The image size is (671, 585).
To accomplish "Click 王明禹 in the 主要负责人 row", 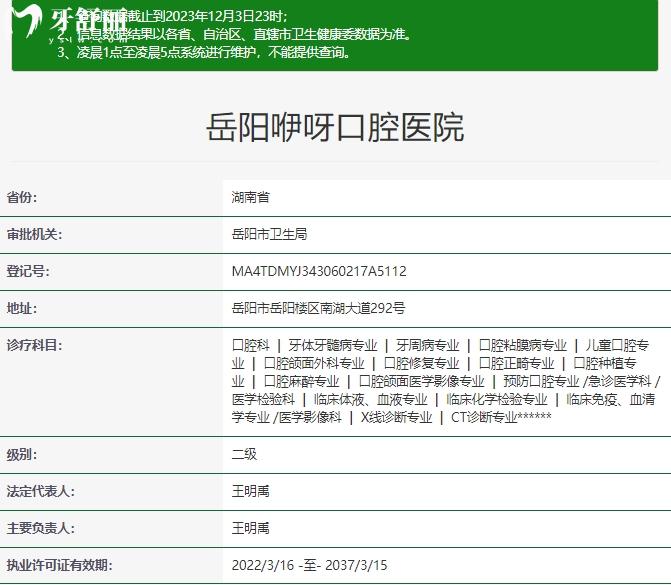I will click(x=250, y=528).
